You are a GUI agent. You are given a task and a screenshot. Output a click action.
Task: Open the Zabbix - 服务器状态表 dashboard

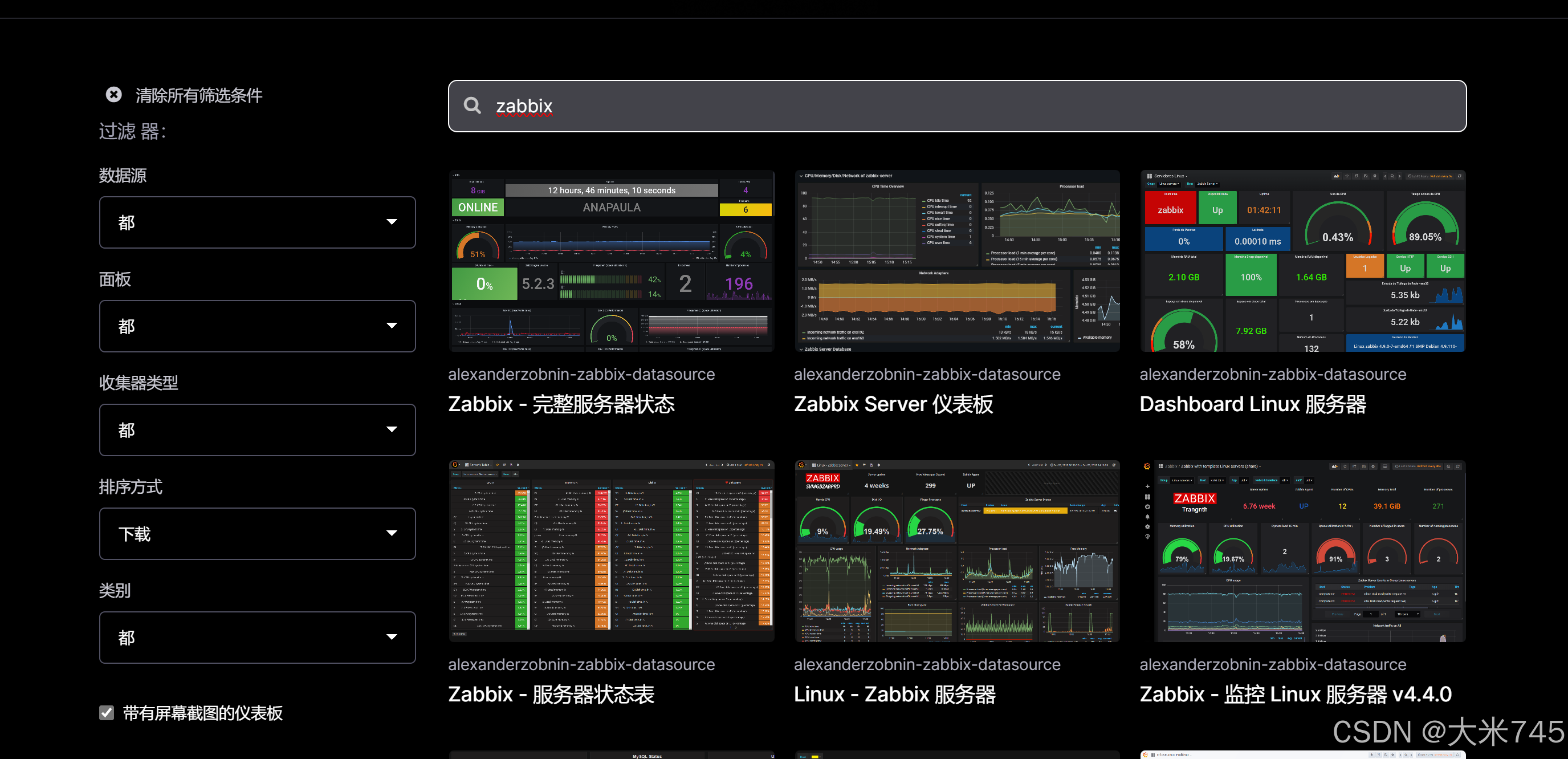[552, 694]
